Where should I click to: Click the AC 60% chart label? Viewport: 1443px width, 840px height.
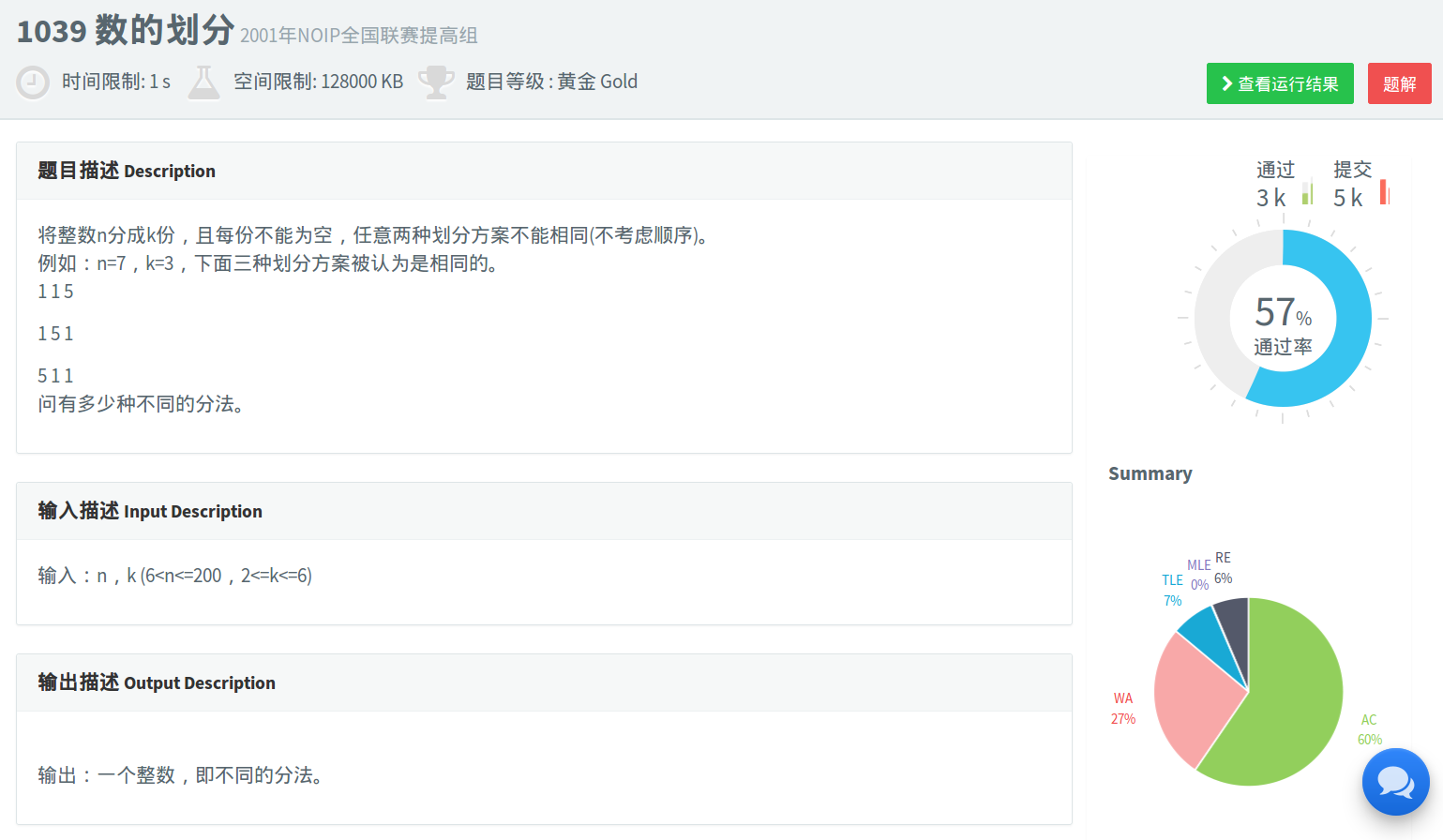pyautogui.click(x=1370, y=729)
